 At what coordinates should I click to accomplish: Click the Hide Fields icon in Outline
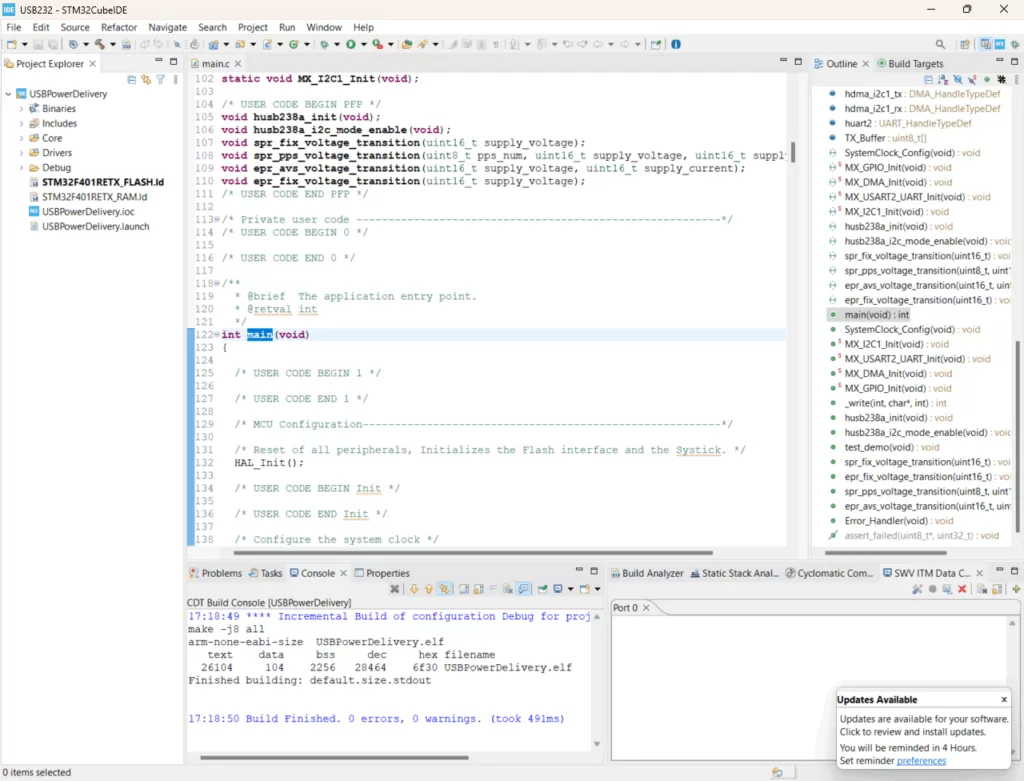pyautogui.click(x=957, y=80)
